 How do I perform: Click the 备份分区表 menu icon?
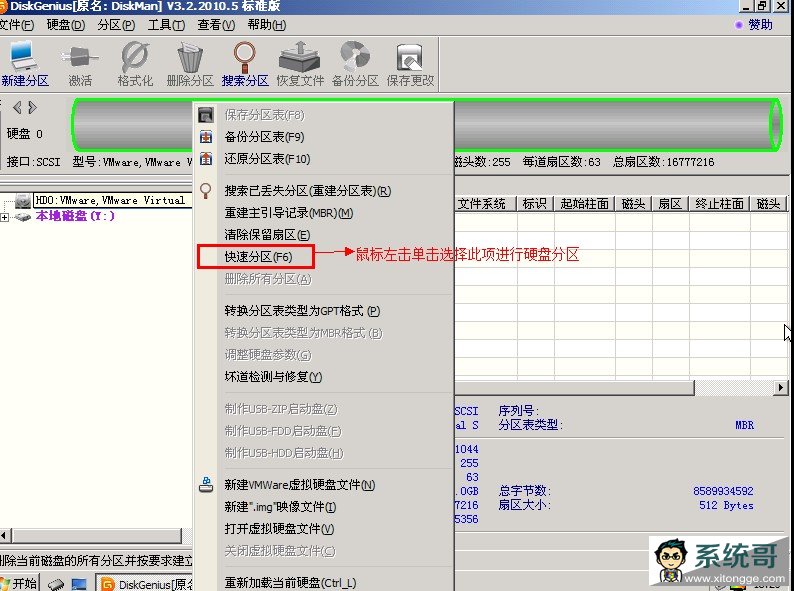pos(206,137)
